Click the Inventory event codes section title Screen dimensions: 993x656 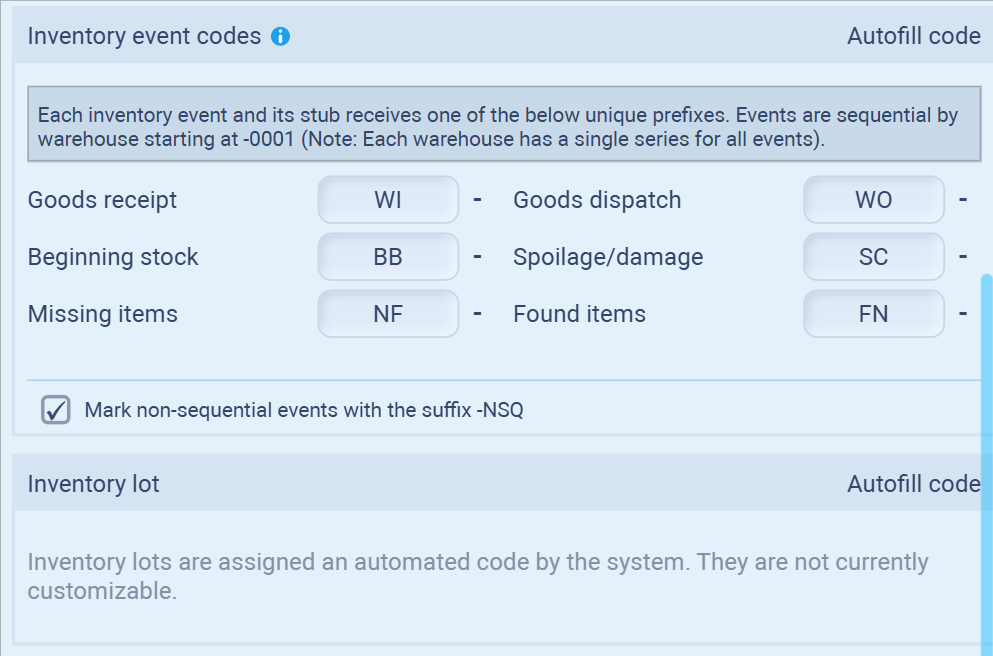click(144, 37)
